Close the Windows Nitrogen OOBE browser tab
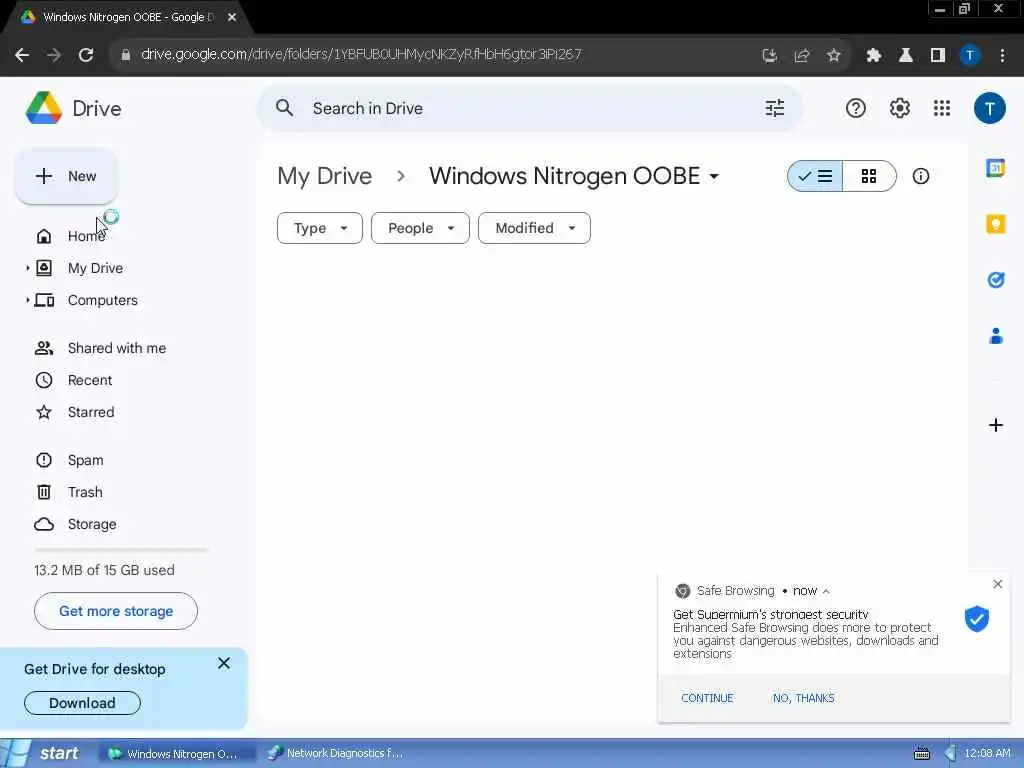Screen dimensions: 1024x768 pyautogui.click(x=232, y=18)
